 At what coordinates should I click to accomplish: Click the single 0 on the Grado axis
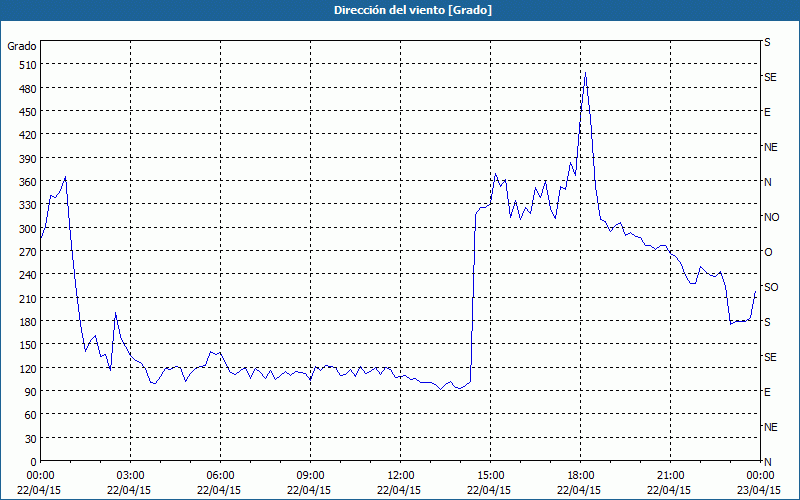pyautogui.click(x=34, y=462)
